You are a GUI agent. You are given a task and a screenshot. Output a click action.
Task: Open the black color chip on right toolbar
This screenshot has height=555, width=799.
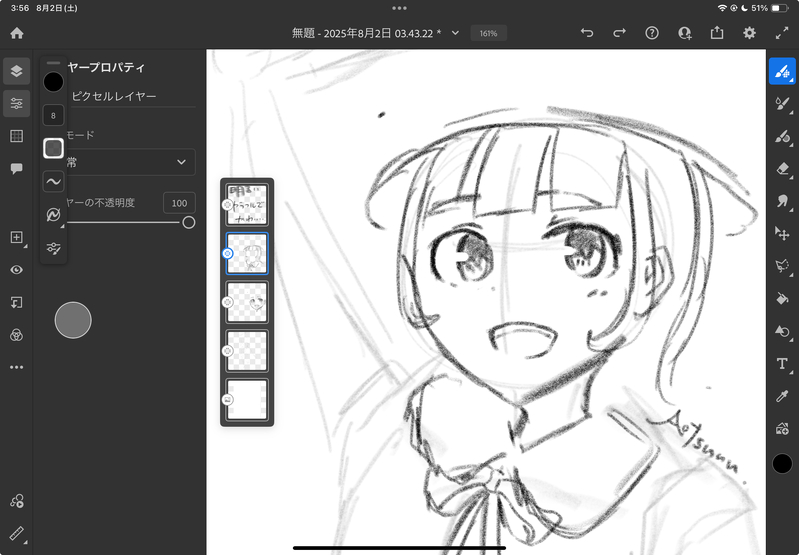(x=782, y=464)
